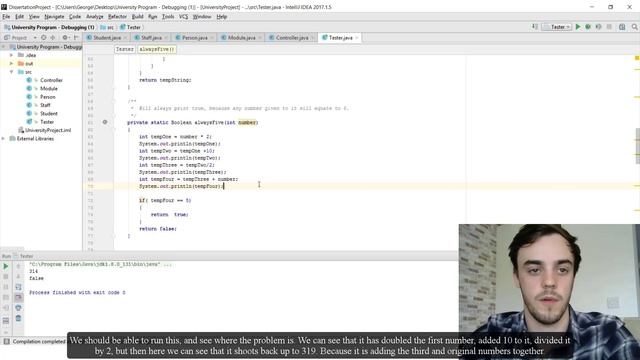
Task: Run with coverage from the main toolbar
Action: click(598, 27)
